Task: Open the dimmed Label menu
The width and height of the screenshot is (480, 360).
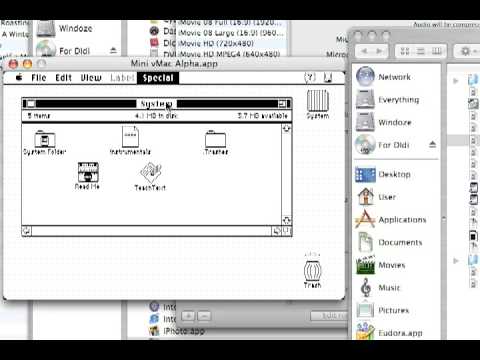Action: click(x=122, y=78)
